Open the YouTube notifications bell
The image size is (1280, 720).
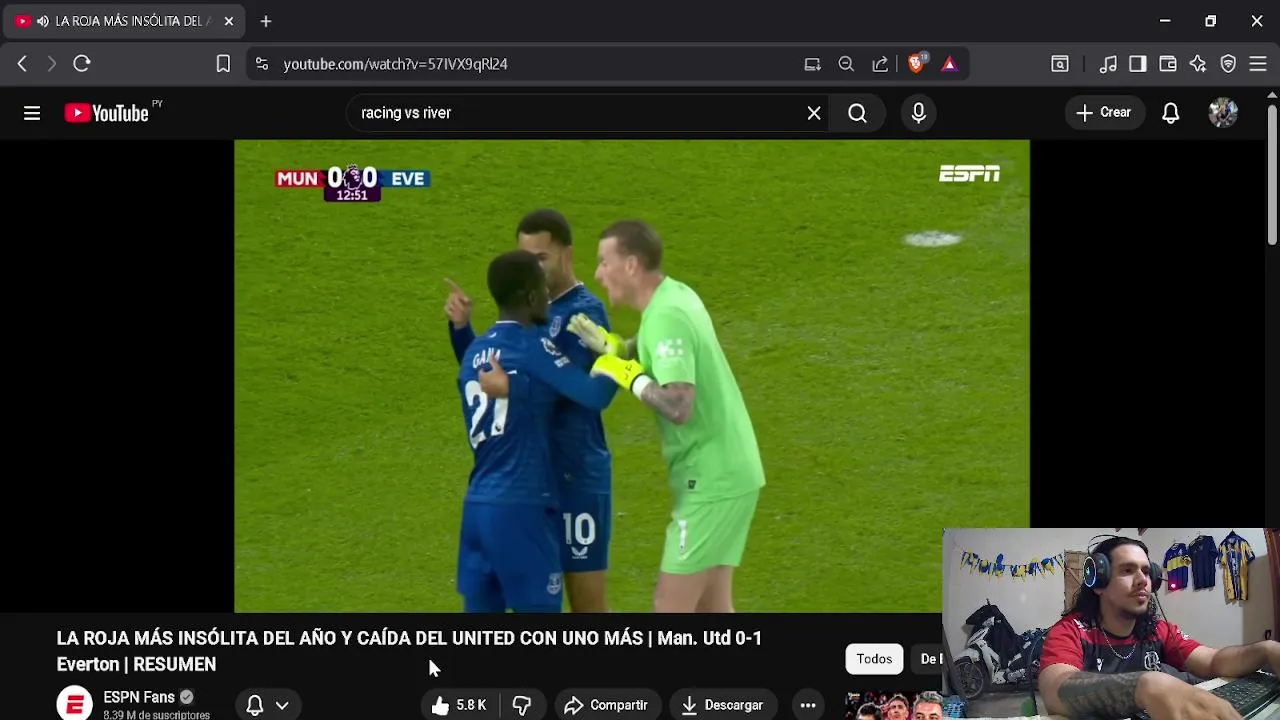click(x=1170, y=113)
